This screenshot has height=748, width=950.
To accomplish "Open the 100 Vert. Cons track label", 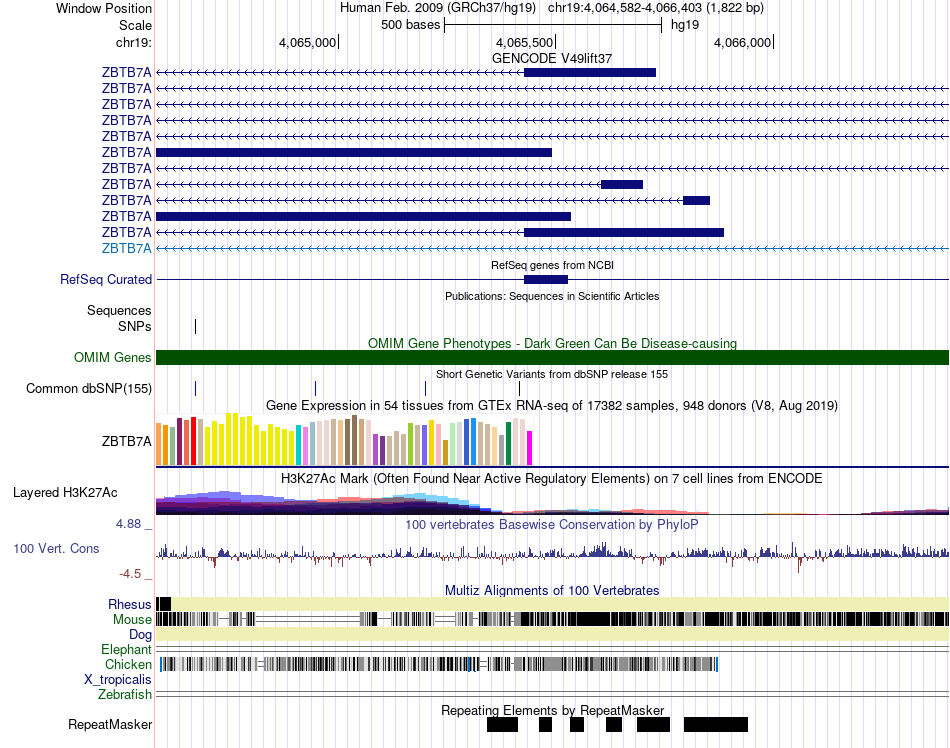I will (56, 548).
